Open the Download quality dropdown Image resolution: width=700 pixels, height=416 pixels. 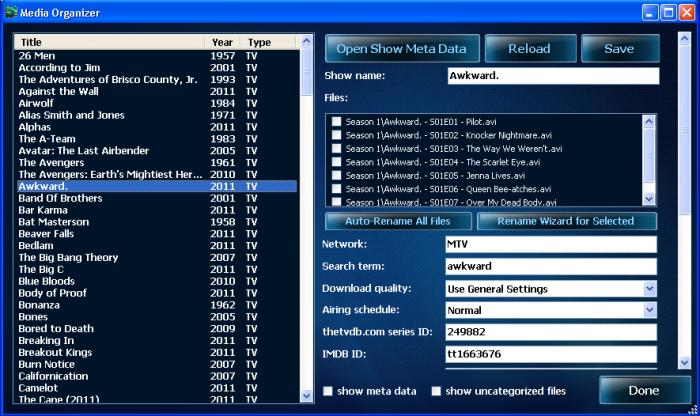pyautogui.click(x=650, y=289)
